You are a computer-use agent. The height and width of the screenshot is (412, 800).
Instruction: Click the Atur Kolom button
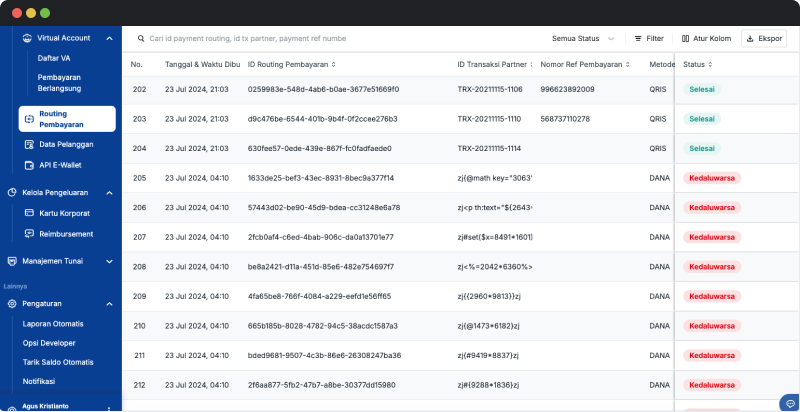706,39
